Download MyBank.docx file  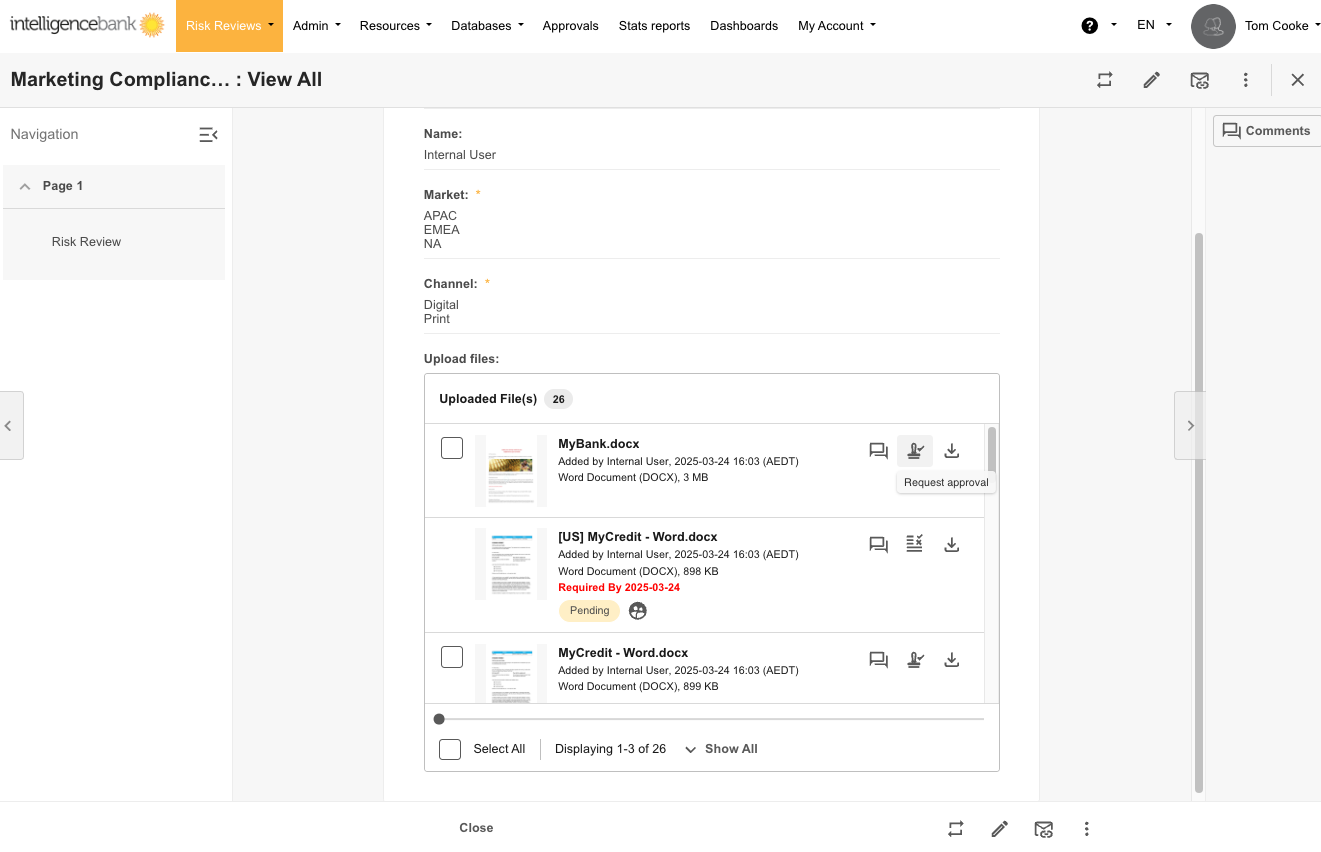[952, 451]
